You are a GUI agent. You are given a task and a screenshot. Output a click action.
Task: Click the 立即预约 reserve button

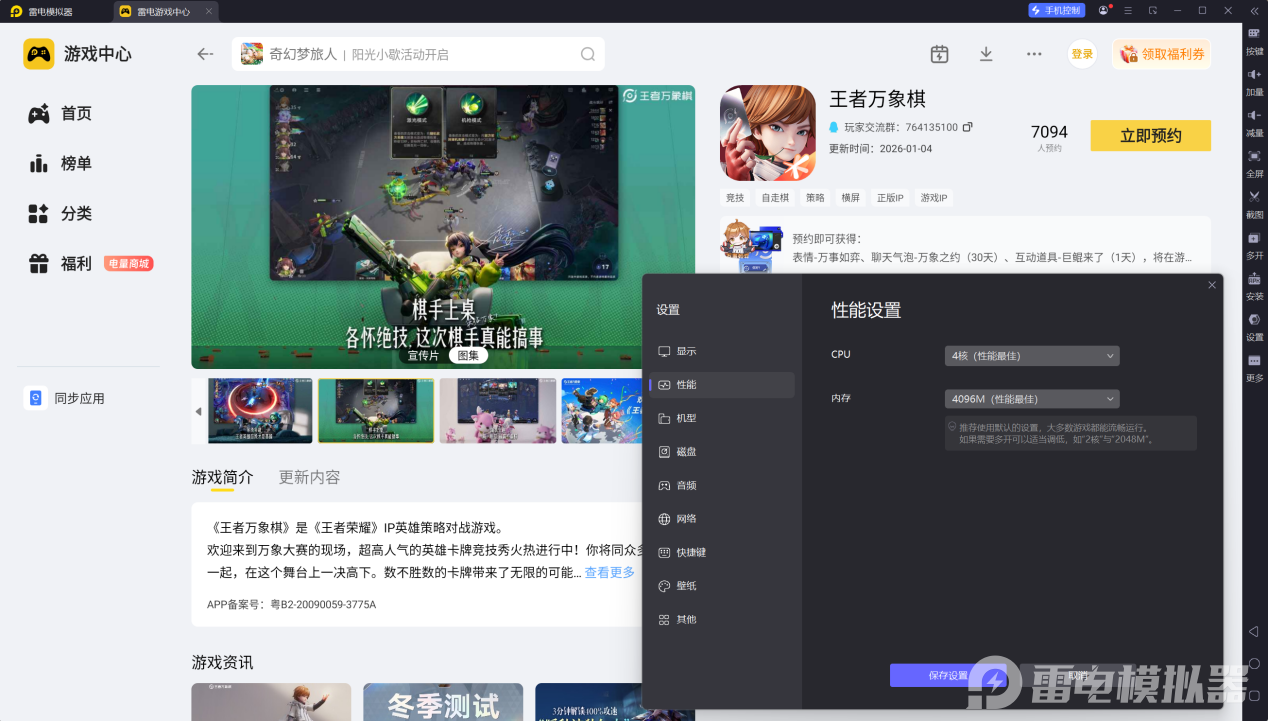[1150, 136]
